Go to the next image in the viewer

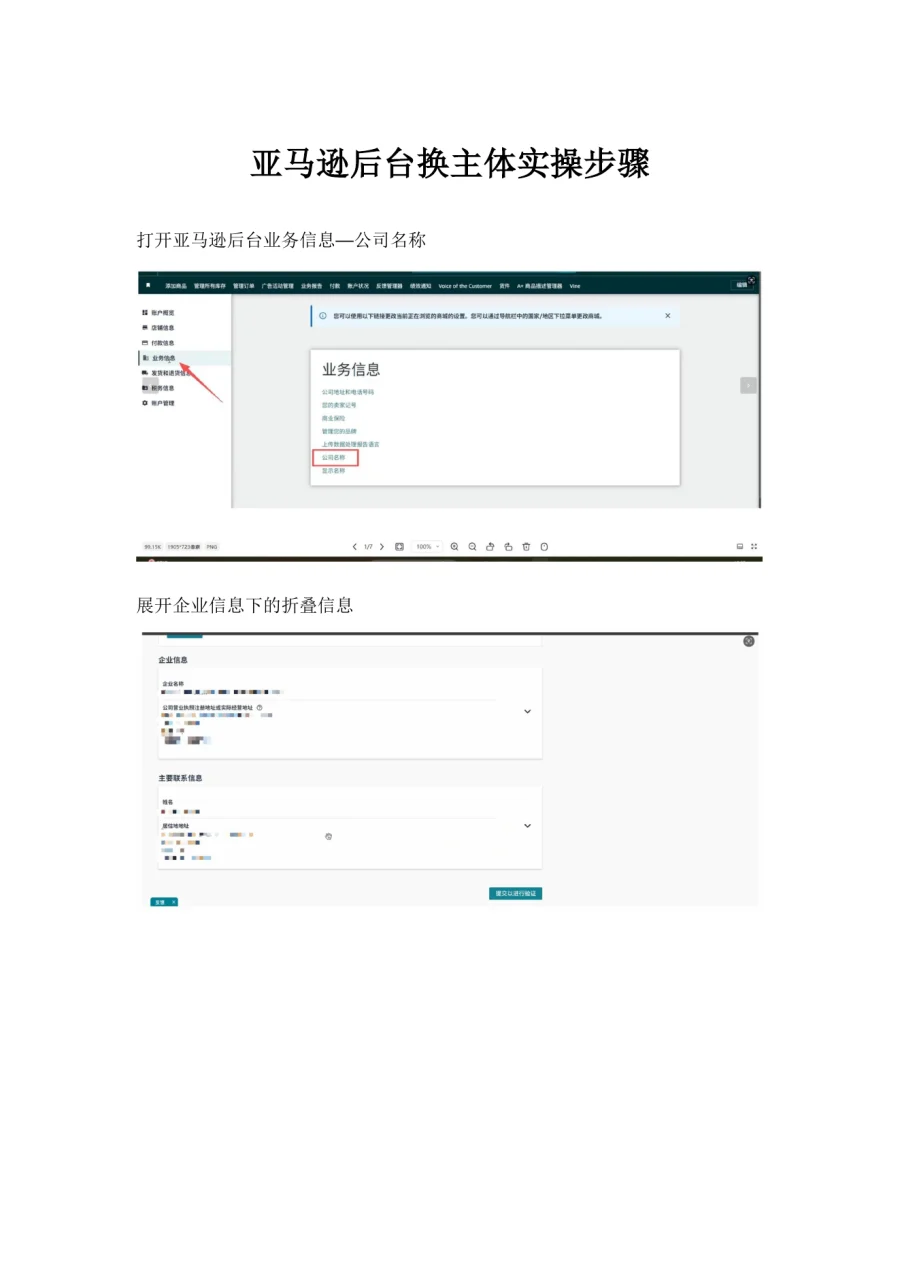click(382, 547)
